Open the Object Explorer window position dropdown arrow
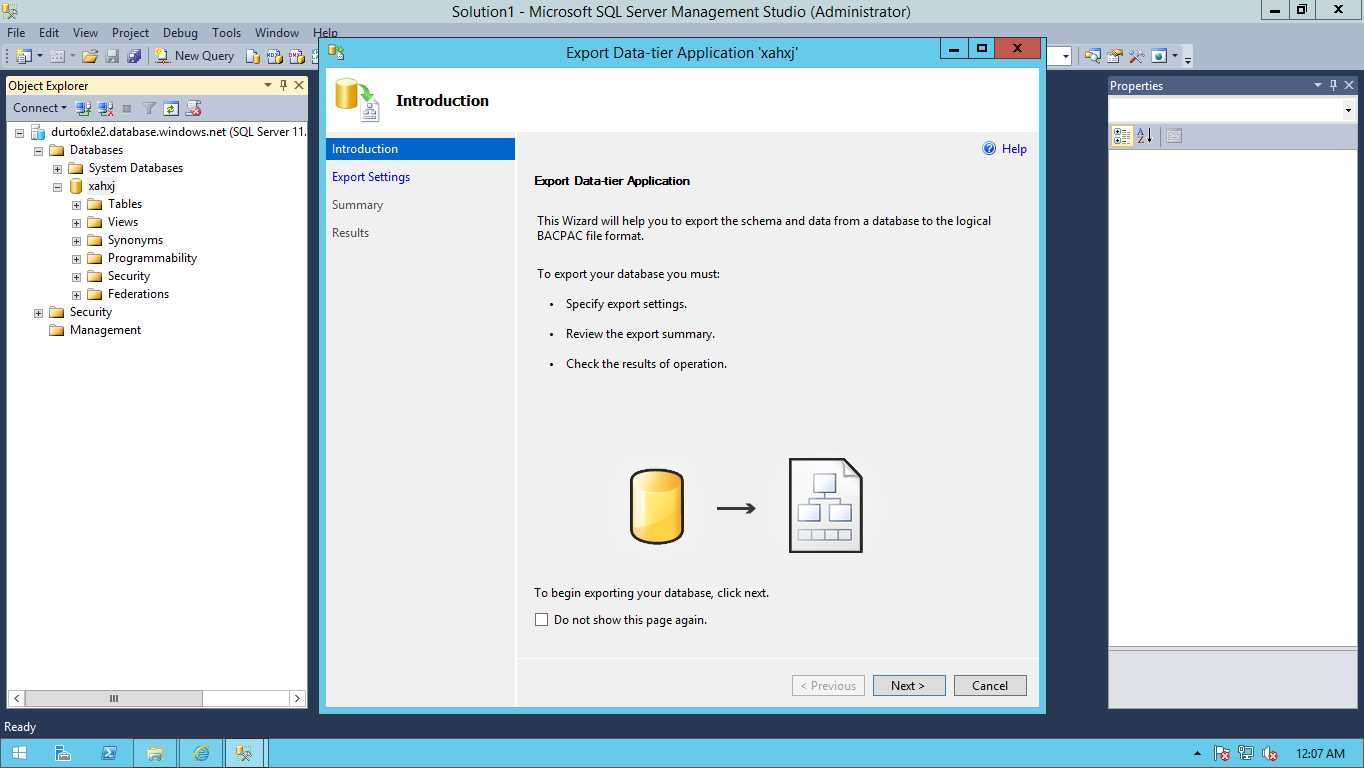Image resolution: width=1364 pixels, height=768 pixels. pos(268,86)
